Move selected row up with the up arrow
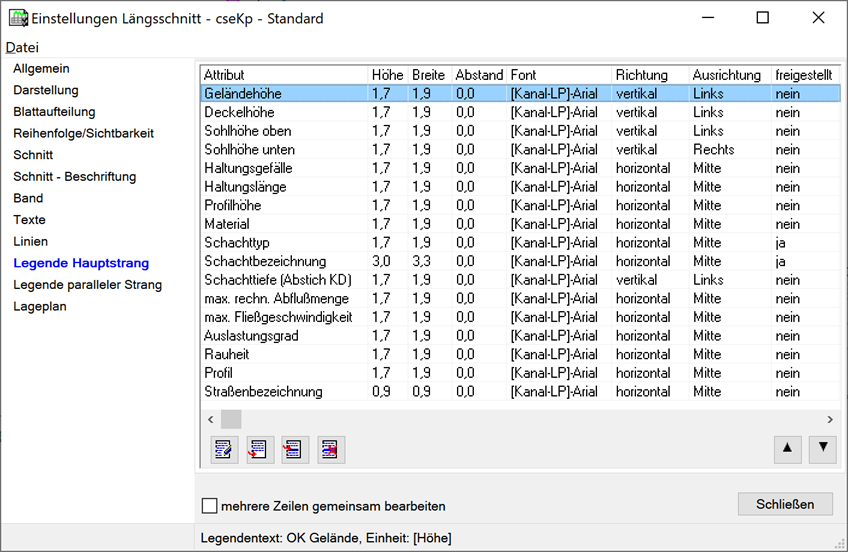The width and height of the screenshot is (848, 552). (x=788, y=449)
